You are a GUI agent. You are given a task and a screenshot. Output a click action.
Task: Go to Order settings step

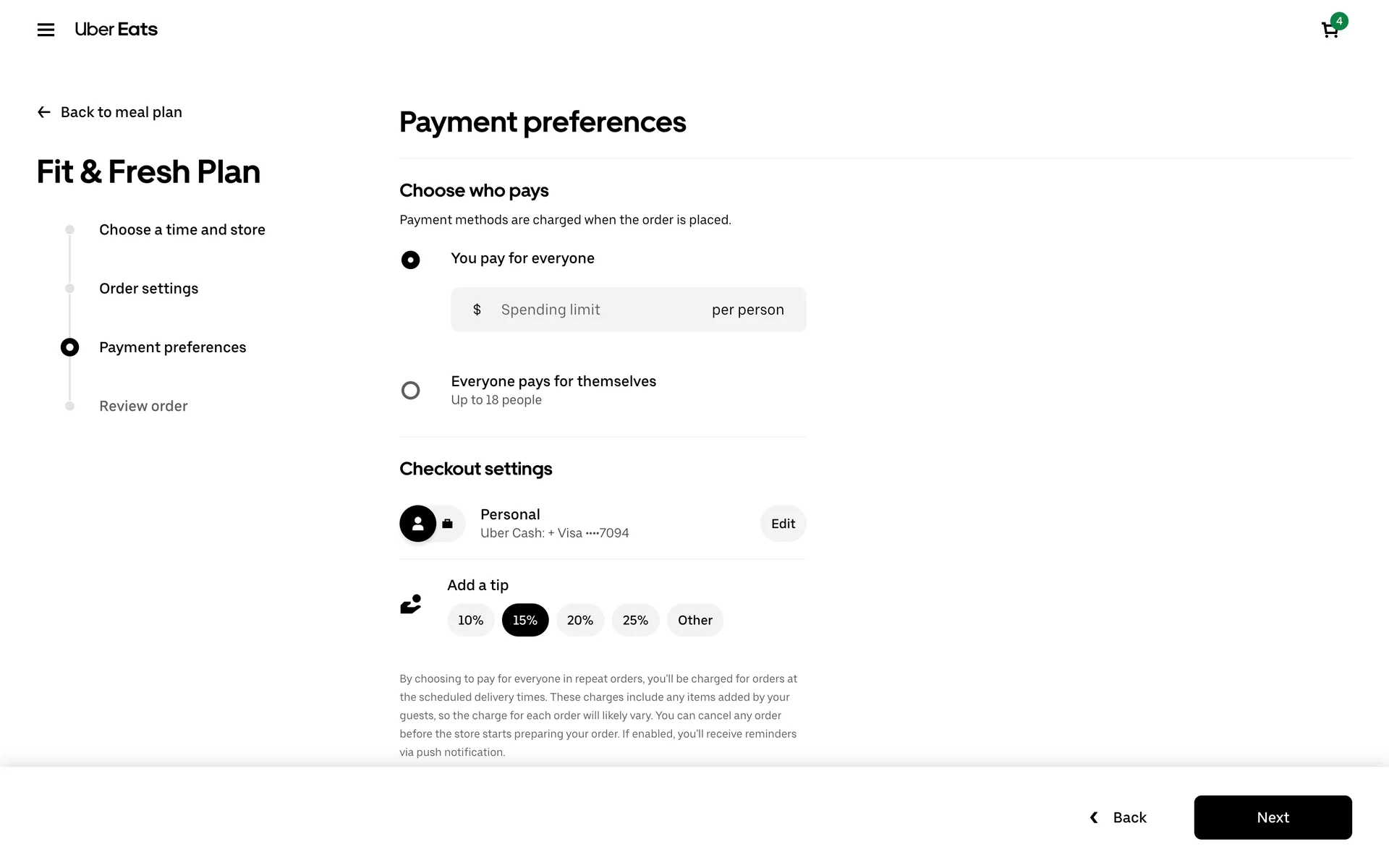coord(148,289)
